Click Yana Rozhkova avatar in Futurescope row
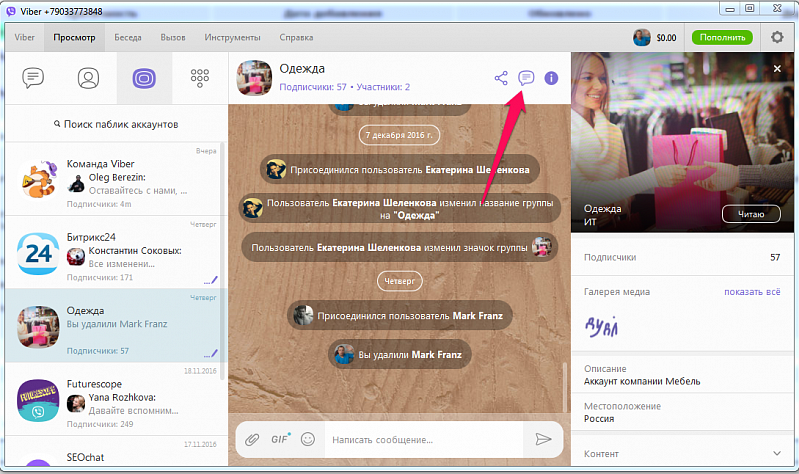 pyautogui.click(x=76, y=403)
